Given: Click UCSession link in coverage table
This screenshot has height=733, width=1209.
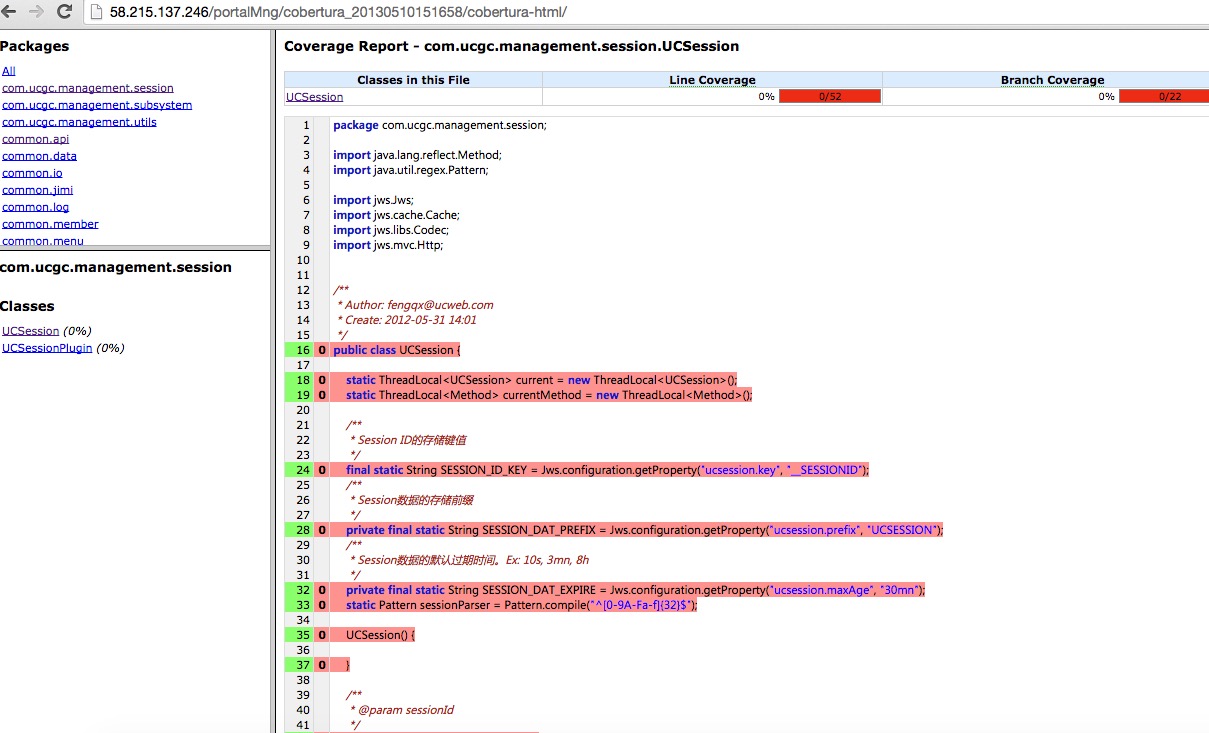Looking at the screenshot, I should pos(314,97).
